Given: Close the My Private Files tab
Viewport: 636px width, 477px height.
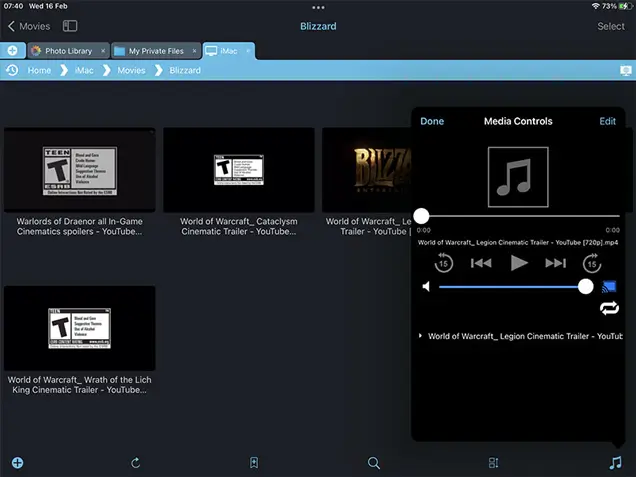Looking at the screenshot, I should click(194, 51).
